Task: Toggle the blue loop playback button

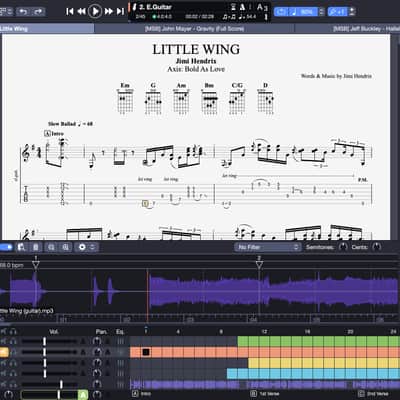Action: 281,12
